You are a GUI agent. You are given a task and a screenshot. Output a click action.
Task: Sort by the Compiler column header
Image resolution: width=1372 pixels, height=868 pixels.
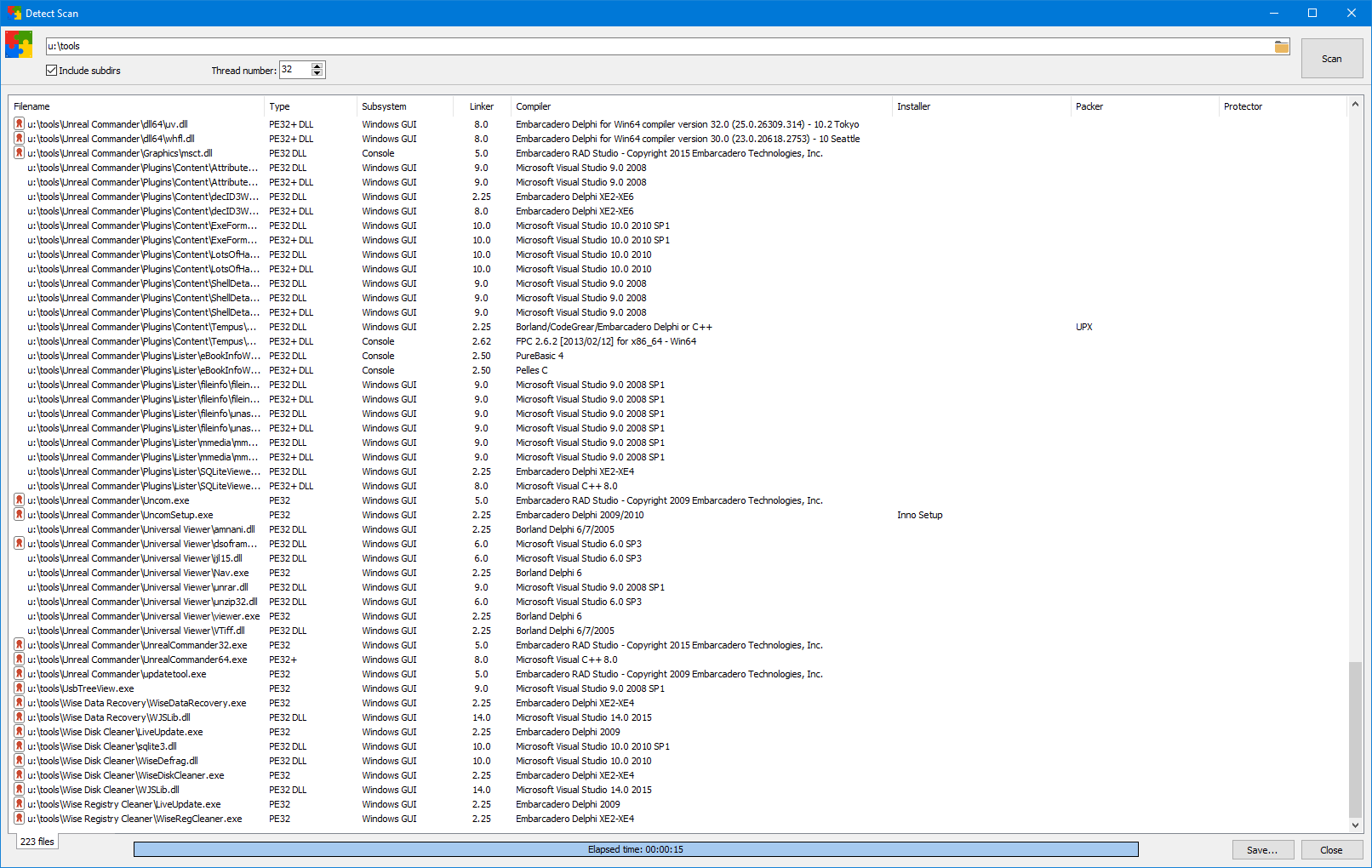click(701, 106)
